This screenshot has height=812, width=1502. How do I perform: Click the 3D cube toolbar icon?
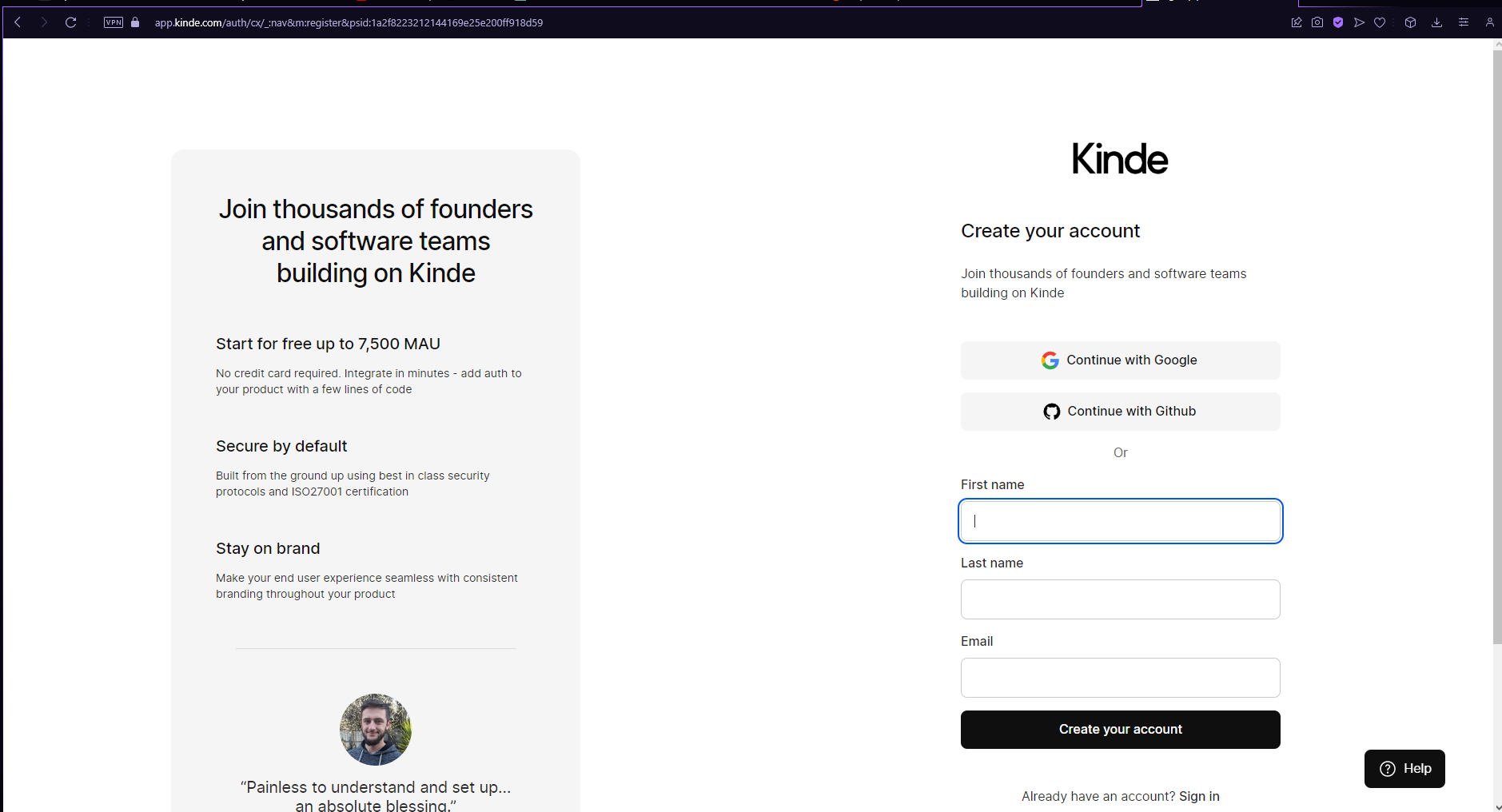point(1410,22)
